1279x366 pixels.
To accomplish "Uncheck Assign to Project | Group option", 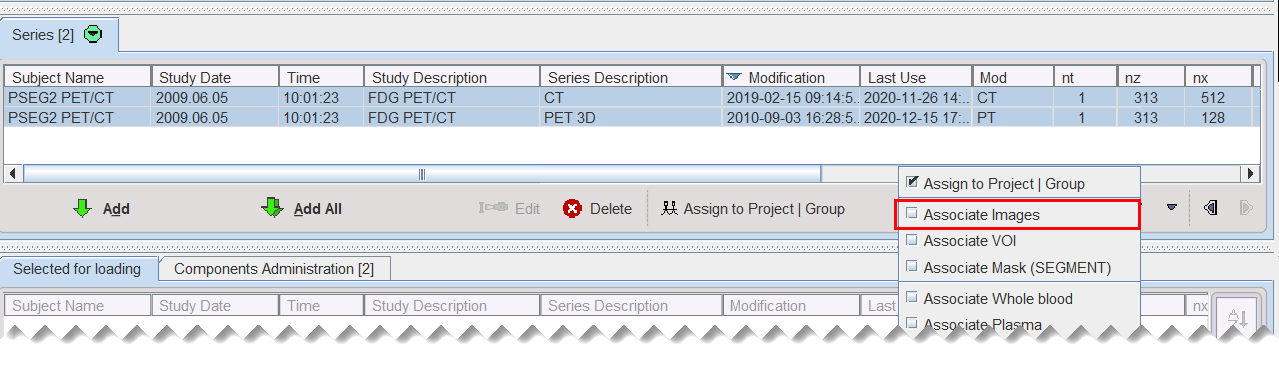I will click(x=912, y=183).
